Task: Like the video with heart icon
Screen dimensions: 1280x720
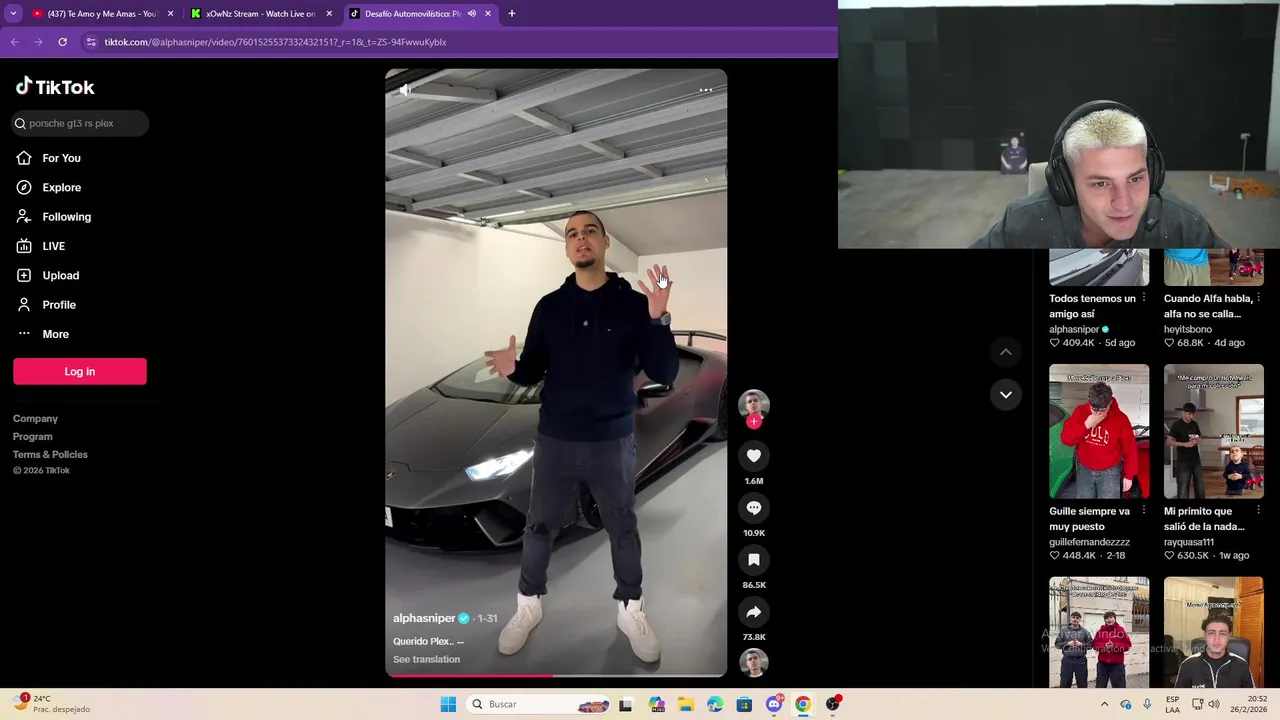Action: [x=754, y=456]
